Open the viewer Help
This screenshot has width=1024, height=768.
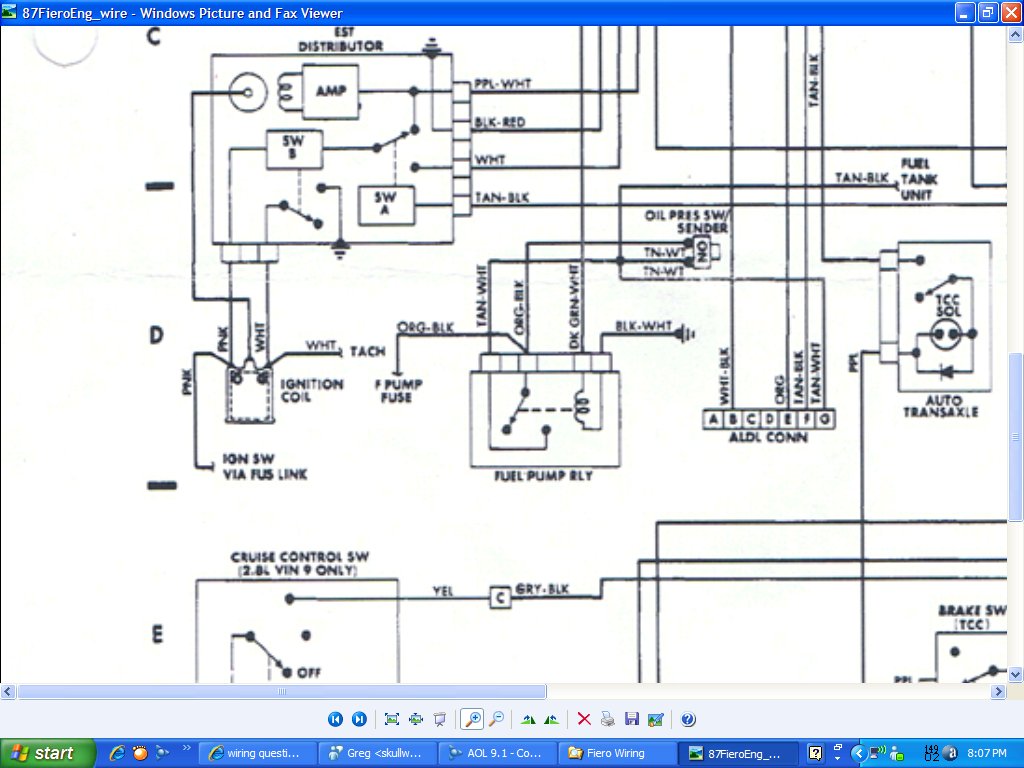tap(688, 719)
